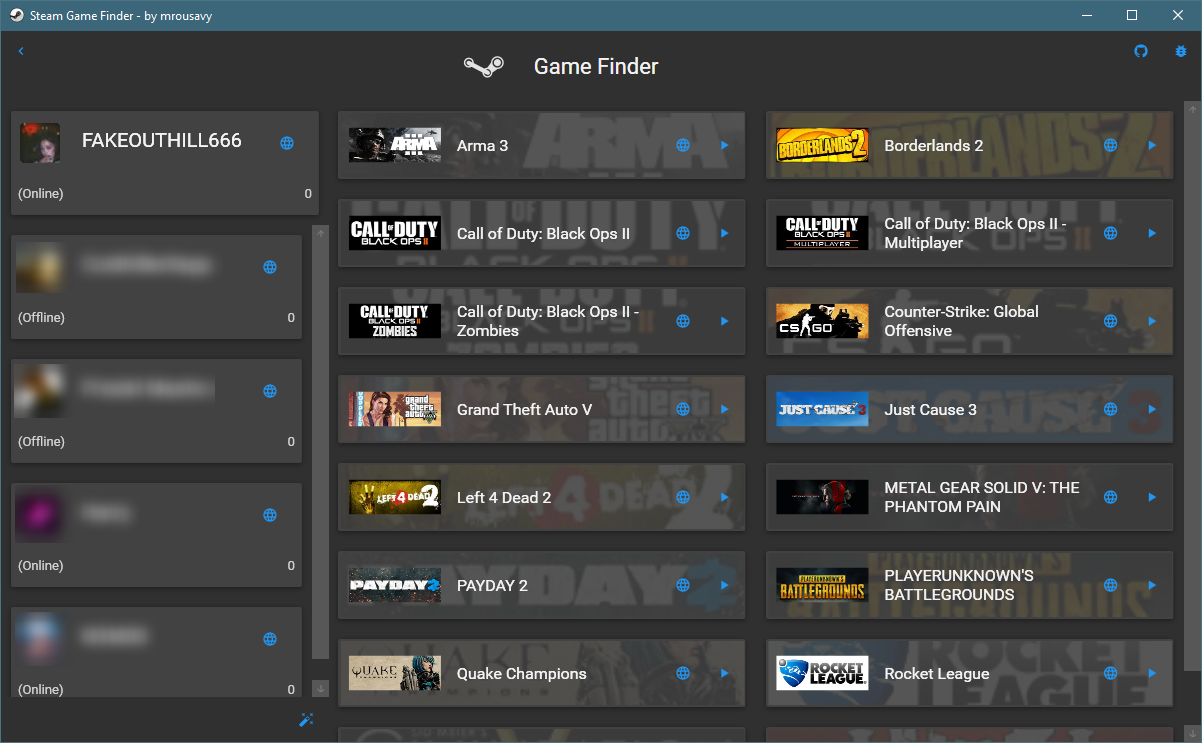Open Quake Champions globe icon
This screenshot has height=743, width=1202.
(x=683, y=673)
